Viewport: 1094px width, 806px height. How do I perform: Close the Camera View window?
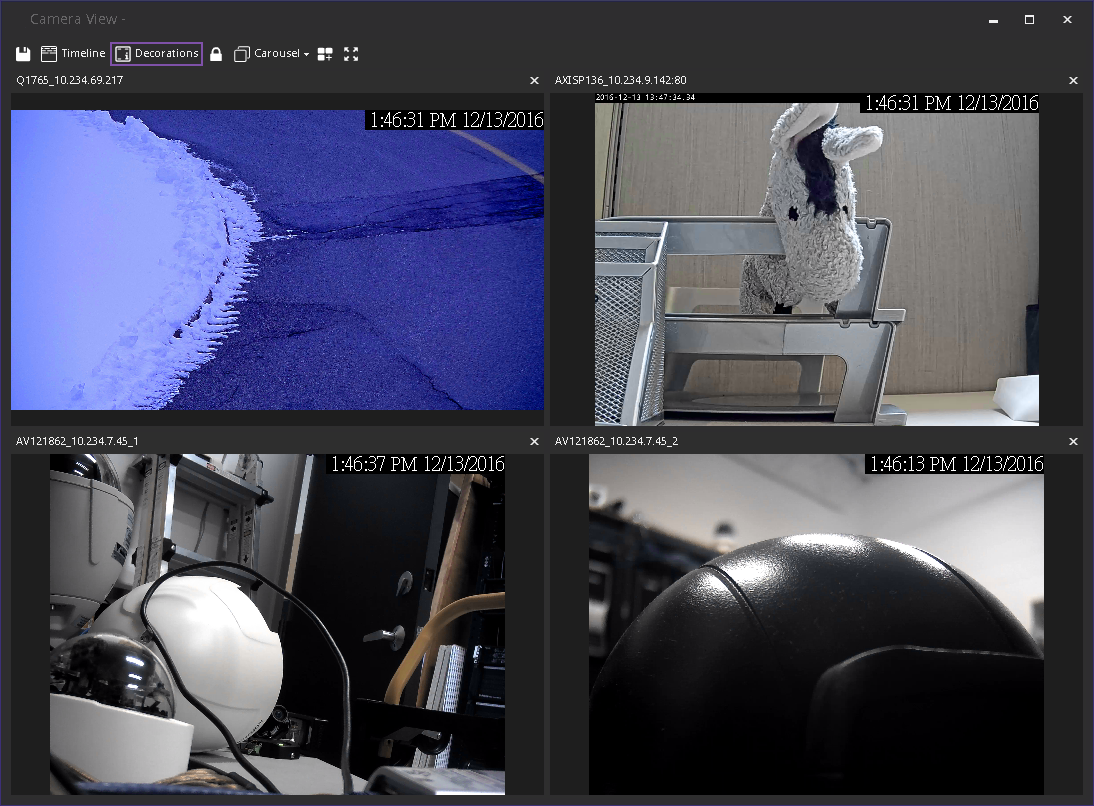pos(1067,20)
